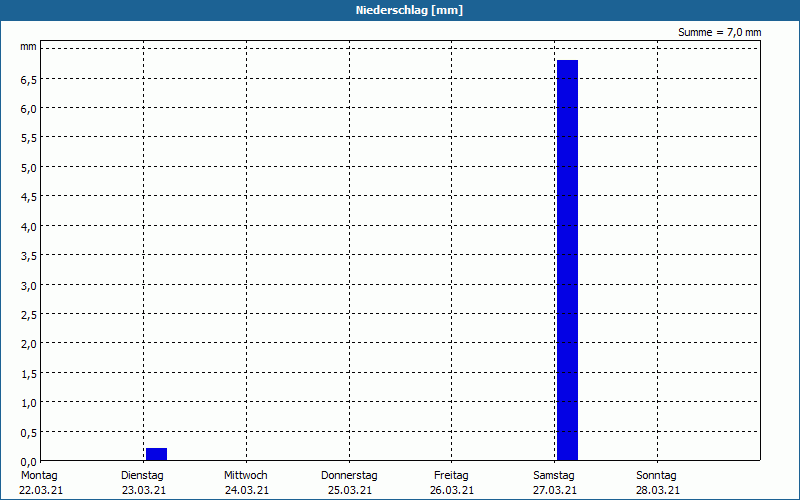
Task: Click the Mittwoch axis label
Action: click(x=245, y=476)
